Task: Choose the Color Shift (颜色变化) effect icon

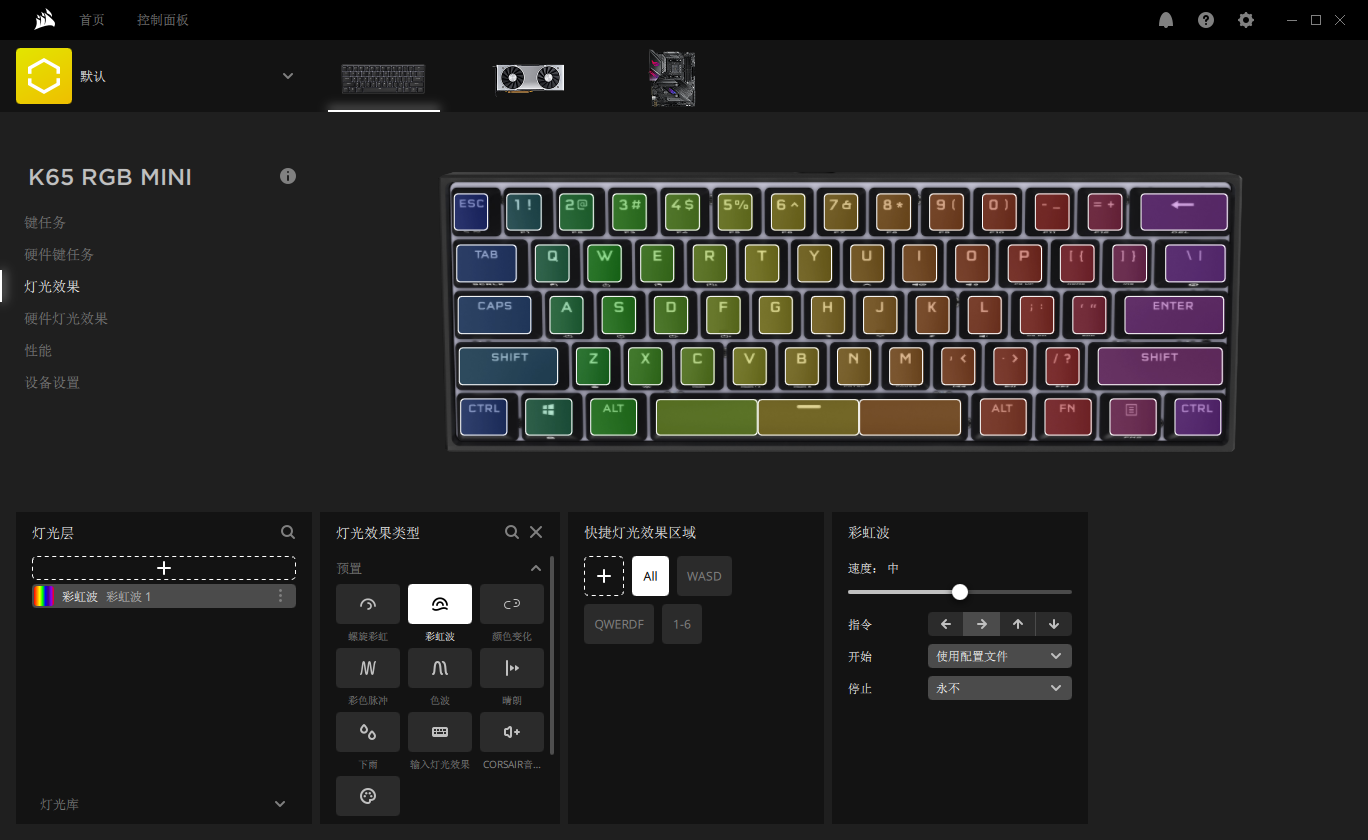Action: click(512, 604)
